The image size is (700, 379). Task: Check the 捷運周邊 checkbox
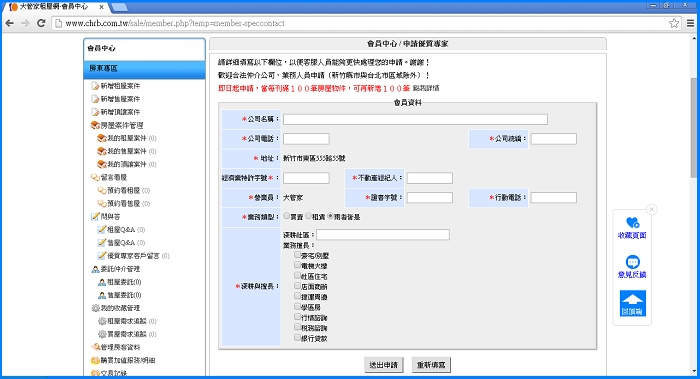tap(297, 296)
